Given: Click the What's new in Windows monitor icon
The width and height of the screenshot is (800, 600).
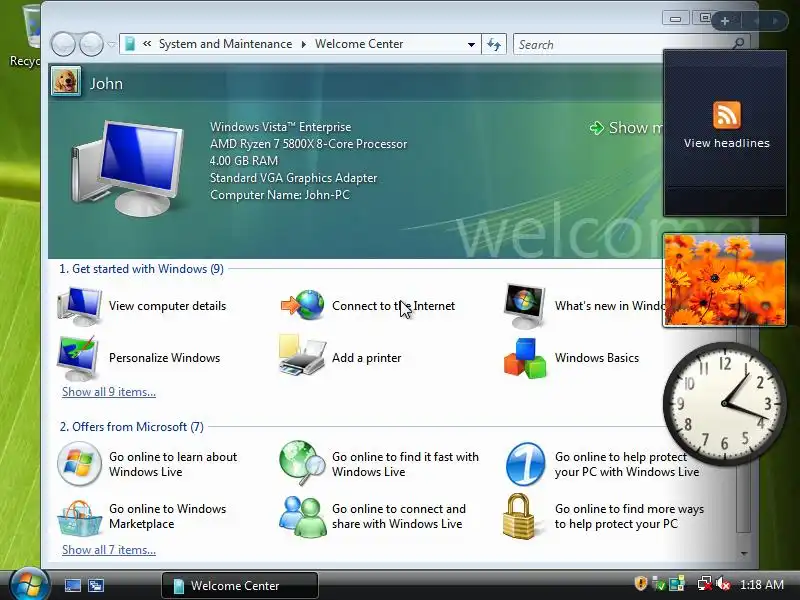Looking at the screenshot, I should tap(524, 306).
